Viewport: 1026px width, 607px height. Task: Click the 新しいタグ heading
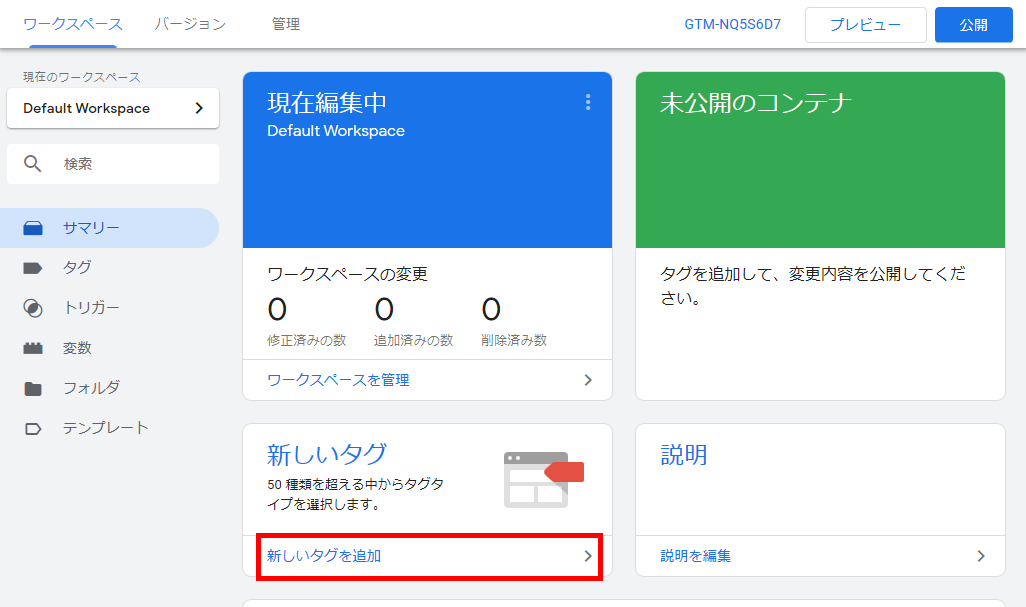[327, 455]
